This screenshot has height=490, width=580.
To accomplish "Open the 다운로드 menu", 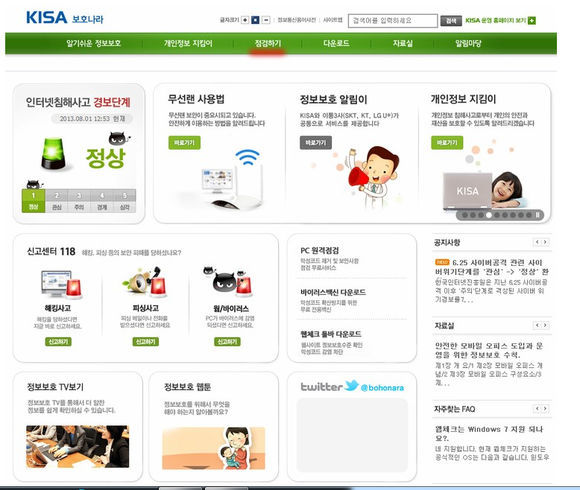I will click(x=336, y=43).
